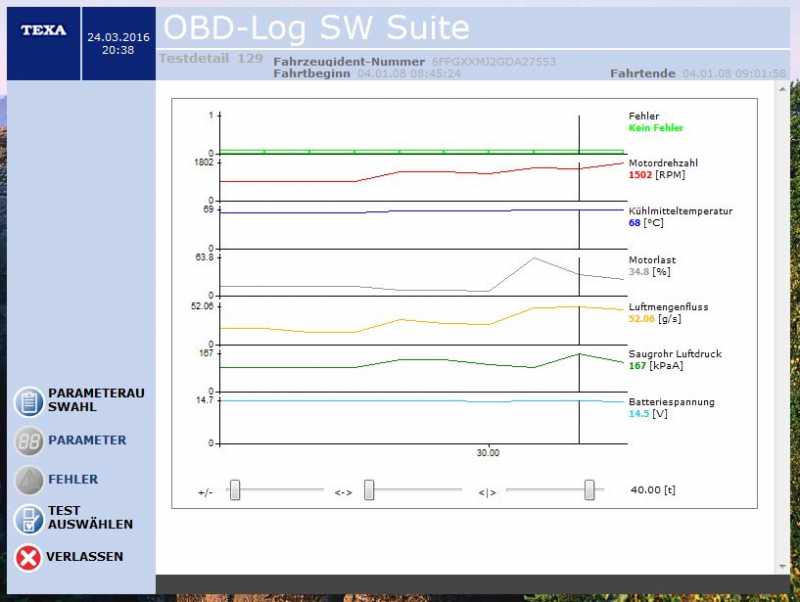
Task: Click the 1502 [RPM] value
Action: tap(657, 175)
